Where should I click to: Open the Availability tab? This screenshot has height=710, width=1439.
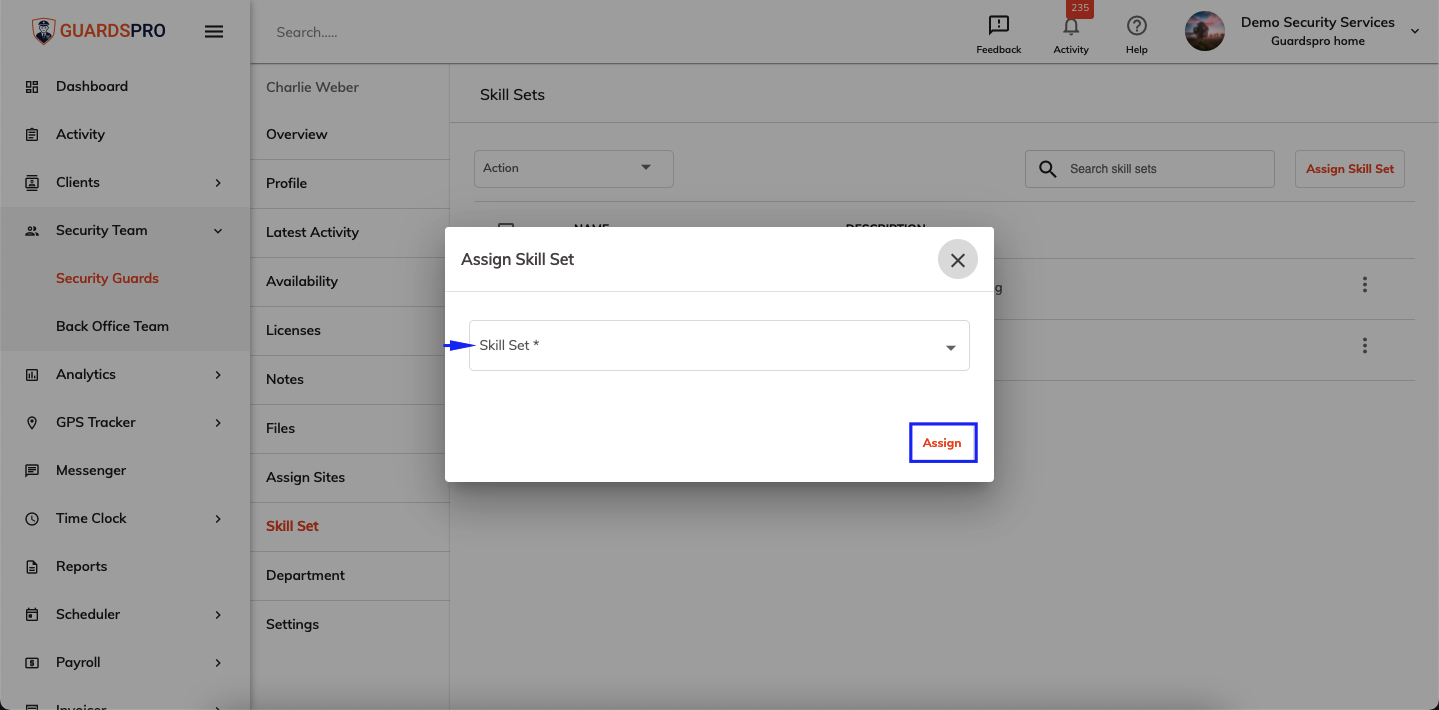click(350, 281)
